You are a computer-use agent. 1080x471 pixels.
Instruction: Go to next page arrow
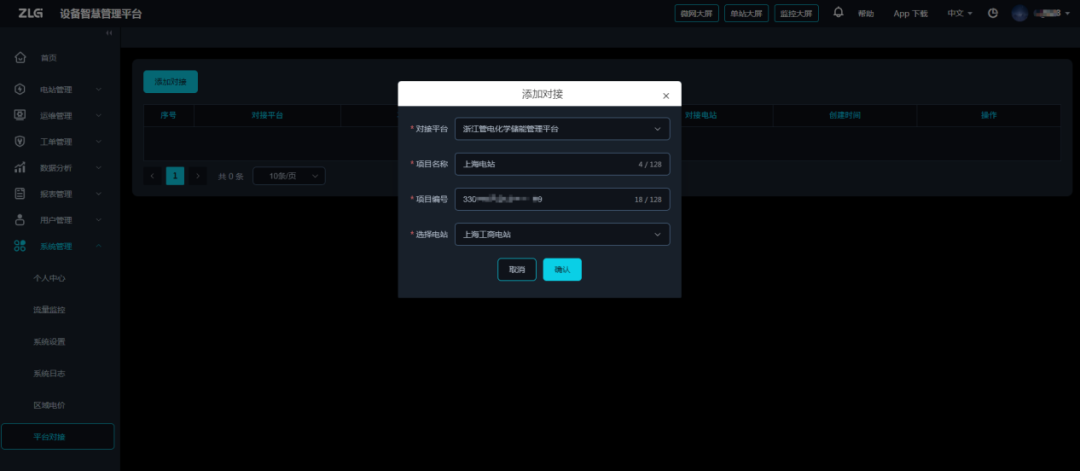pos(198,176)
